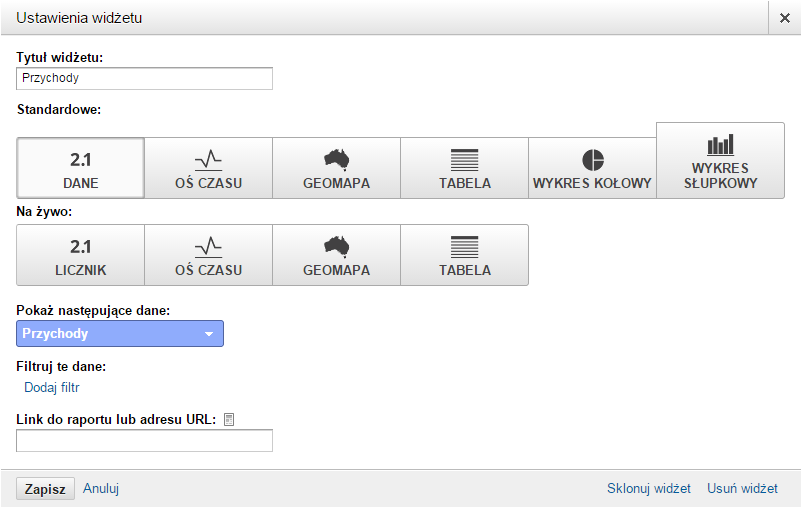
Task: Choose the WYKRES KOŁOWY pie chart widget
Action: click(x=592, y=168)
